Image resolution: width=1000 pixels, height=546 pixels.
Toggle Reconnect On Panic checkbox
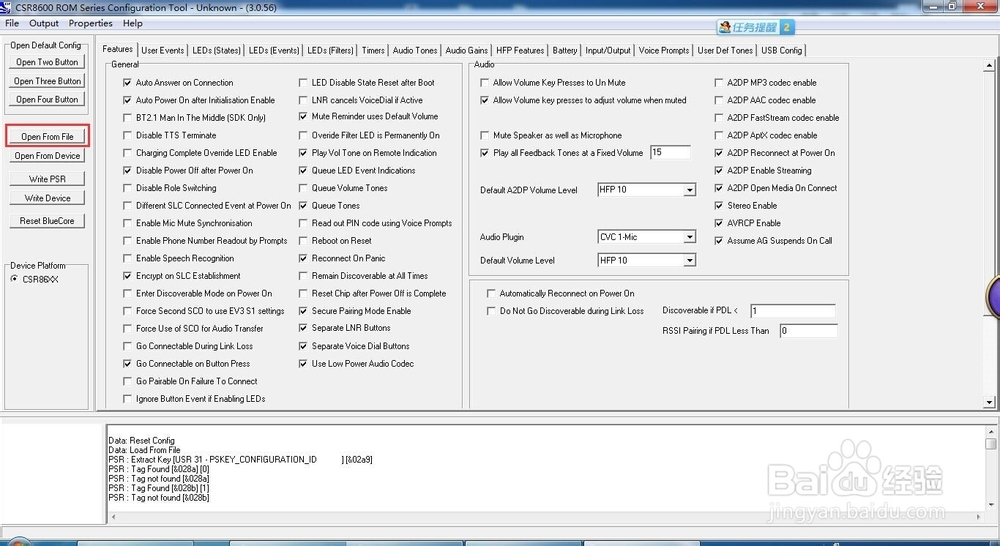pos(303,258)
